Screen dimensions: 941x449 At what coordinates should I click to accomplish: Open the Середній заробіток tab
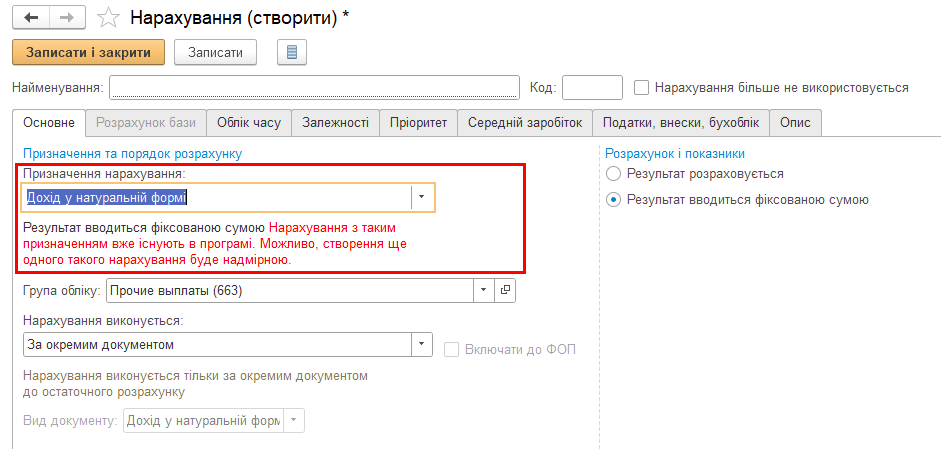[x=525, y=123]
